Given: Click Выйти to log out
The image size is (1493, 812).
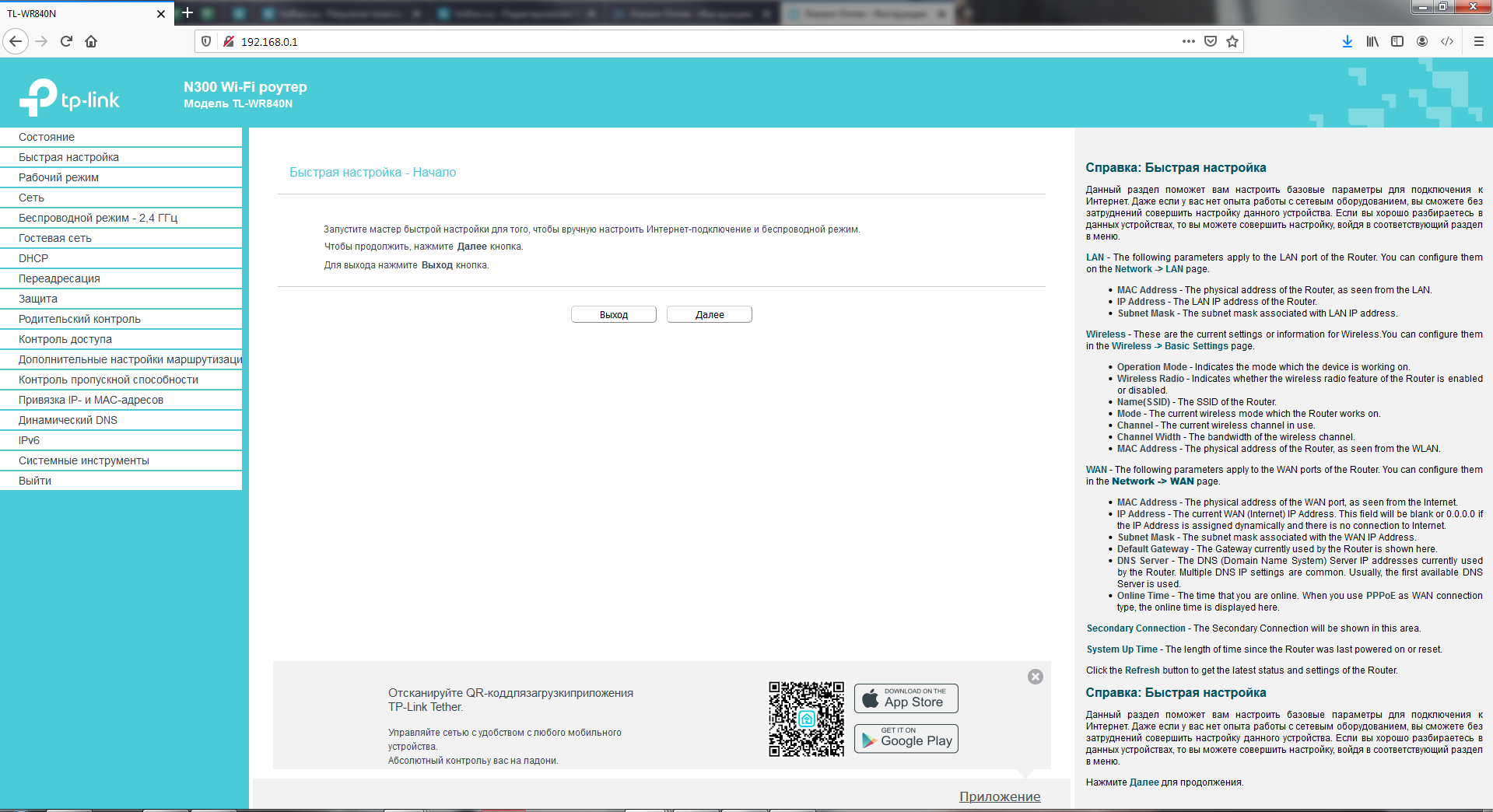Looking at the screenshot, I should pyautogui.click(x=121, y=481).
